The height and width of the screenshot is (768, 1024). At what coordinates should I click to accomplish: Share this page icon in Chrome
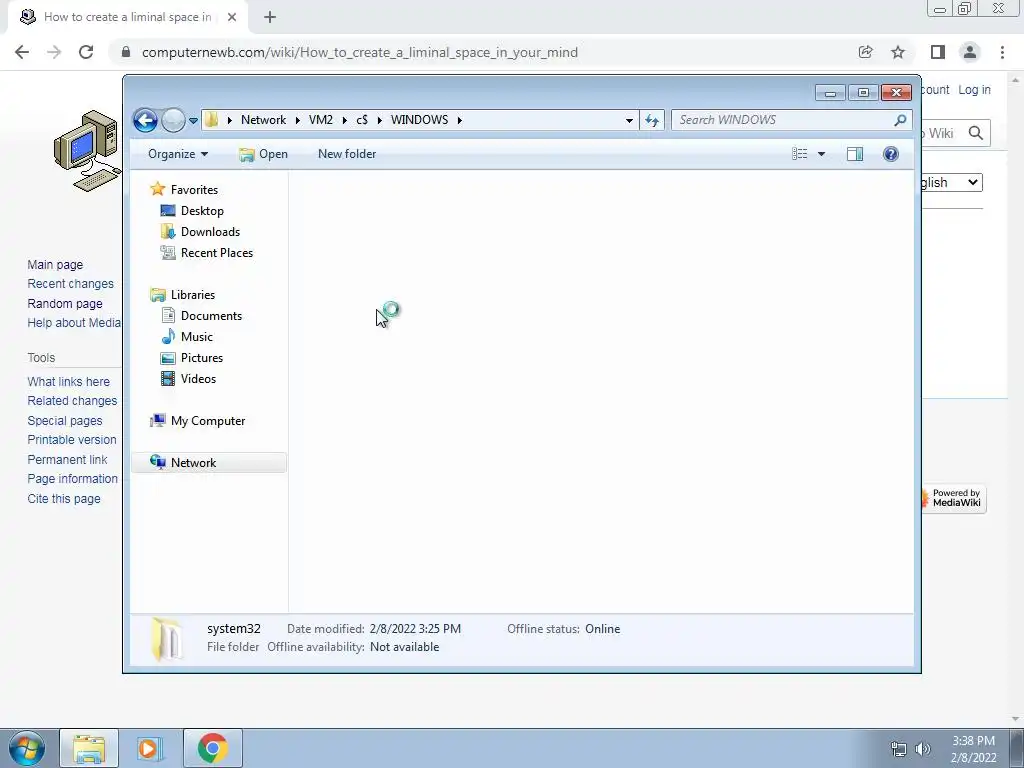pyautogui.click(x=866, y=52)
